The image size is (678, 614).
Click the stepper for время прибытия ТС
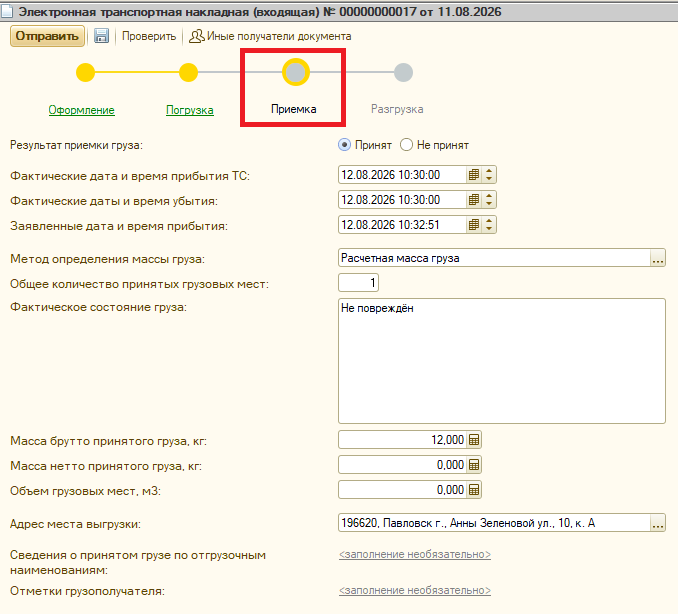click(x=489, y=175)
